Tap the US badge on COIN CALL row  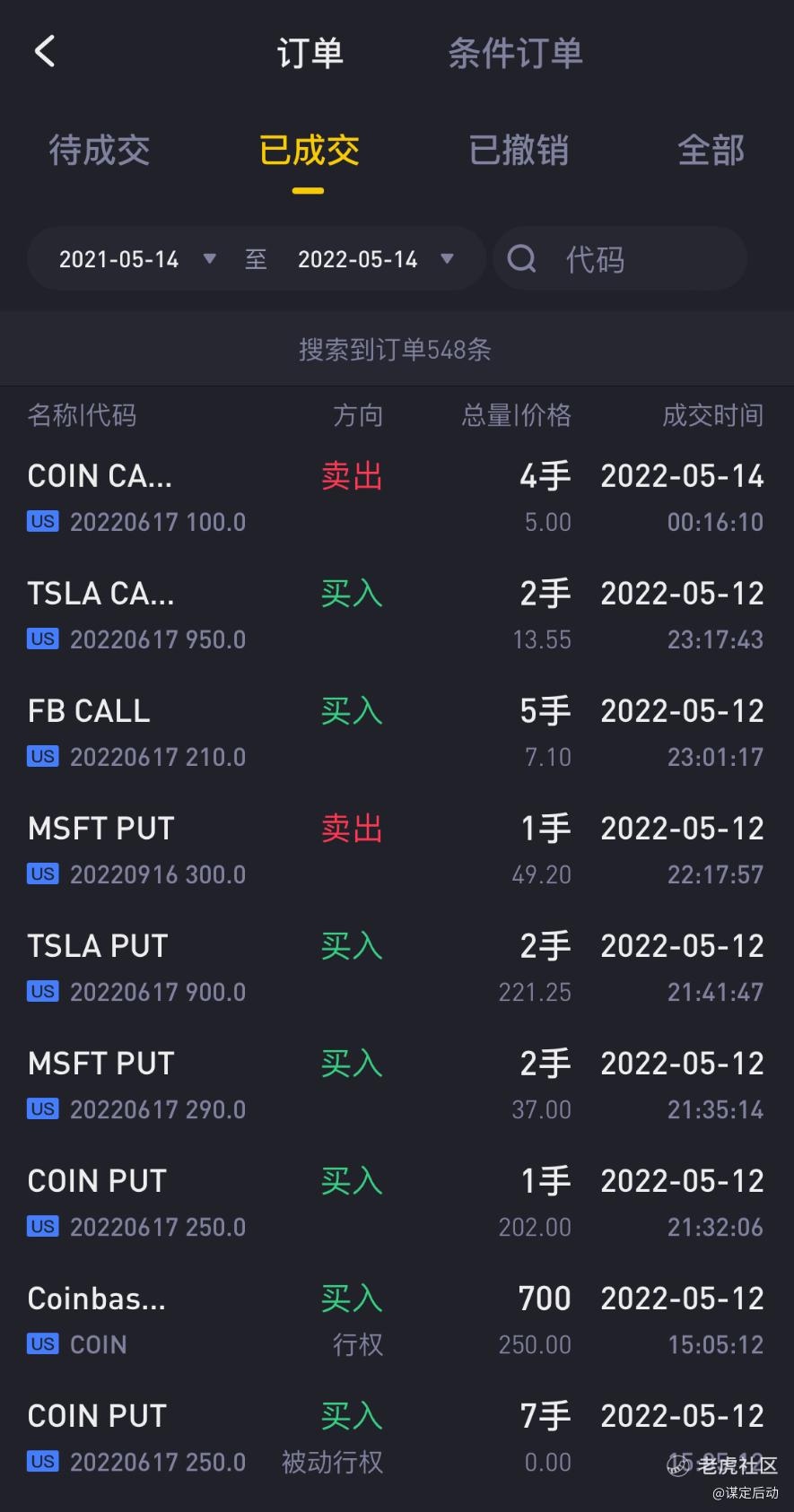(x=42, y=521)
